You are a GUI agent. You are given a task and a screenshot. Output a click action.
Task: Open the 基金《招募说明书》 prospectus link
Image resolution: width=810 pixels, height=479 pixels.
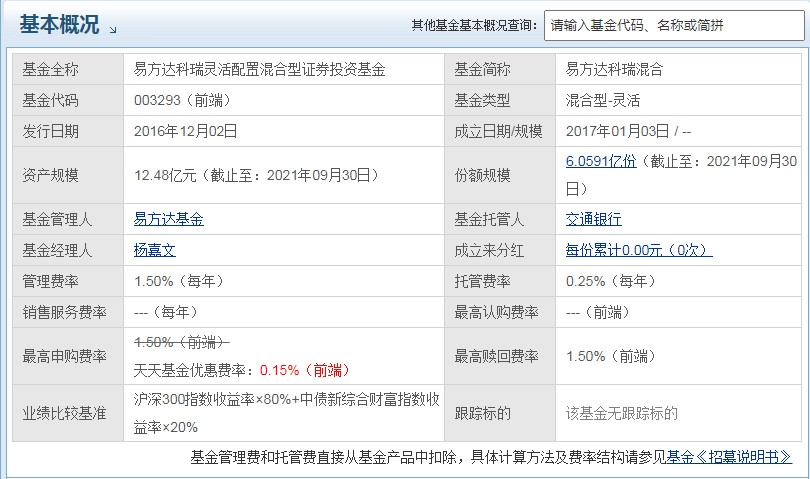pyautogui.click(x=729, y=457)
